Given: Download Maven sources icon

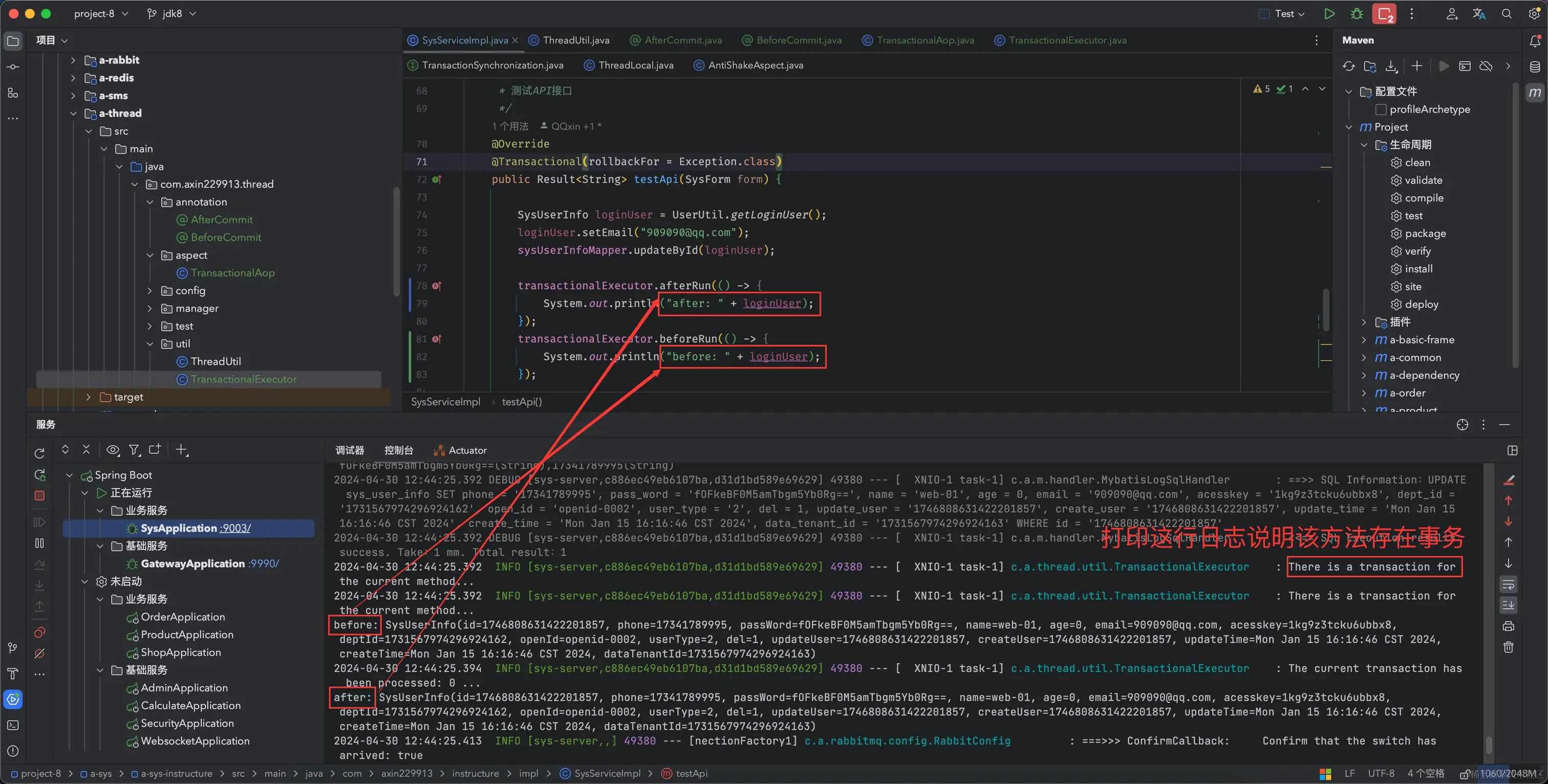Looking at the screenshot, I should click(x=1391, y=66).
